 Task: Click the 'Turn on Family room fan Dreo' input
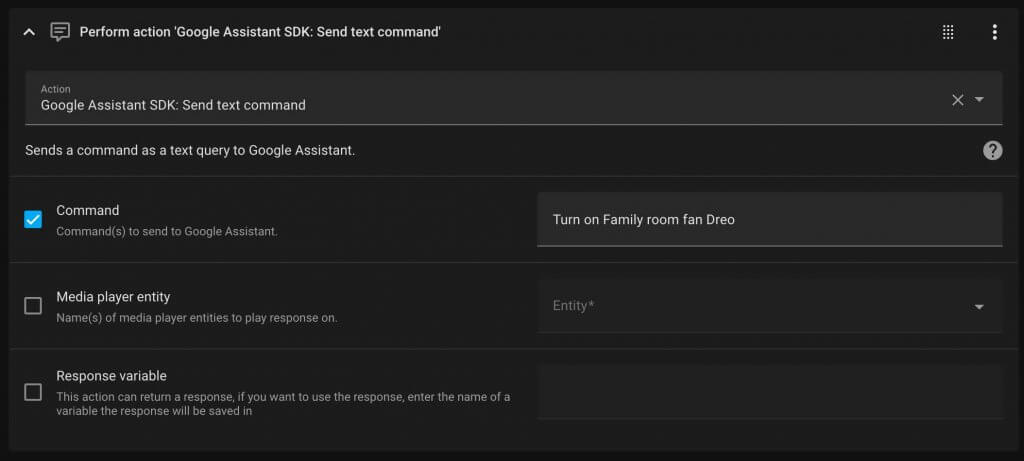769,219
